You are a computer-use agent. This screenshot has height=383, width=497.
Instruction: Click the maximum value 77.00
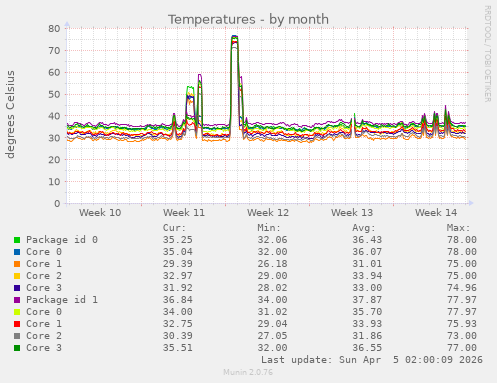click(x=462, y=348)
